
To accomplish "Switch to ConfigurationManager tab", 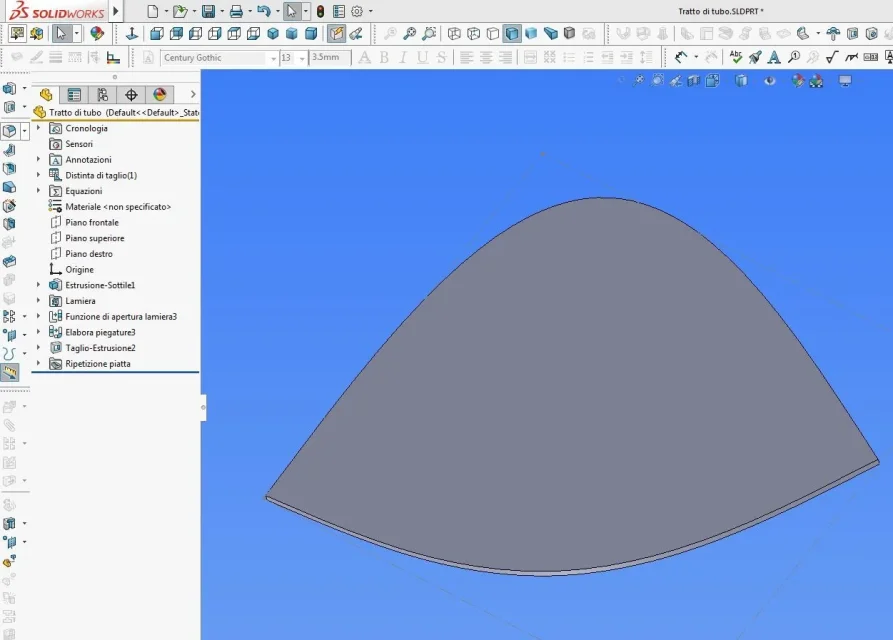I will coord(103,95).
